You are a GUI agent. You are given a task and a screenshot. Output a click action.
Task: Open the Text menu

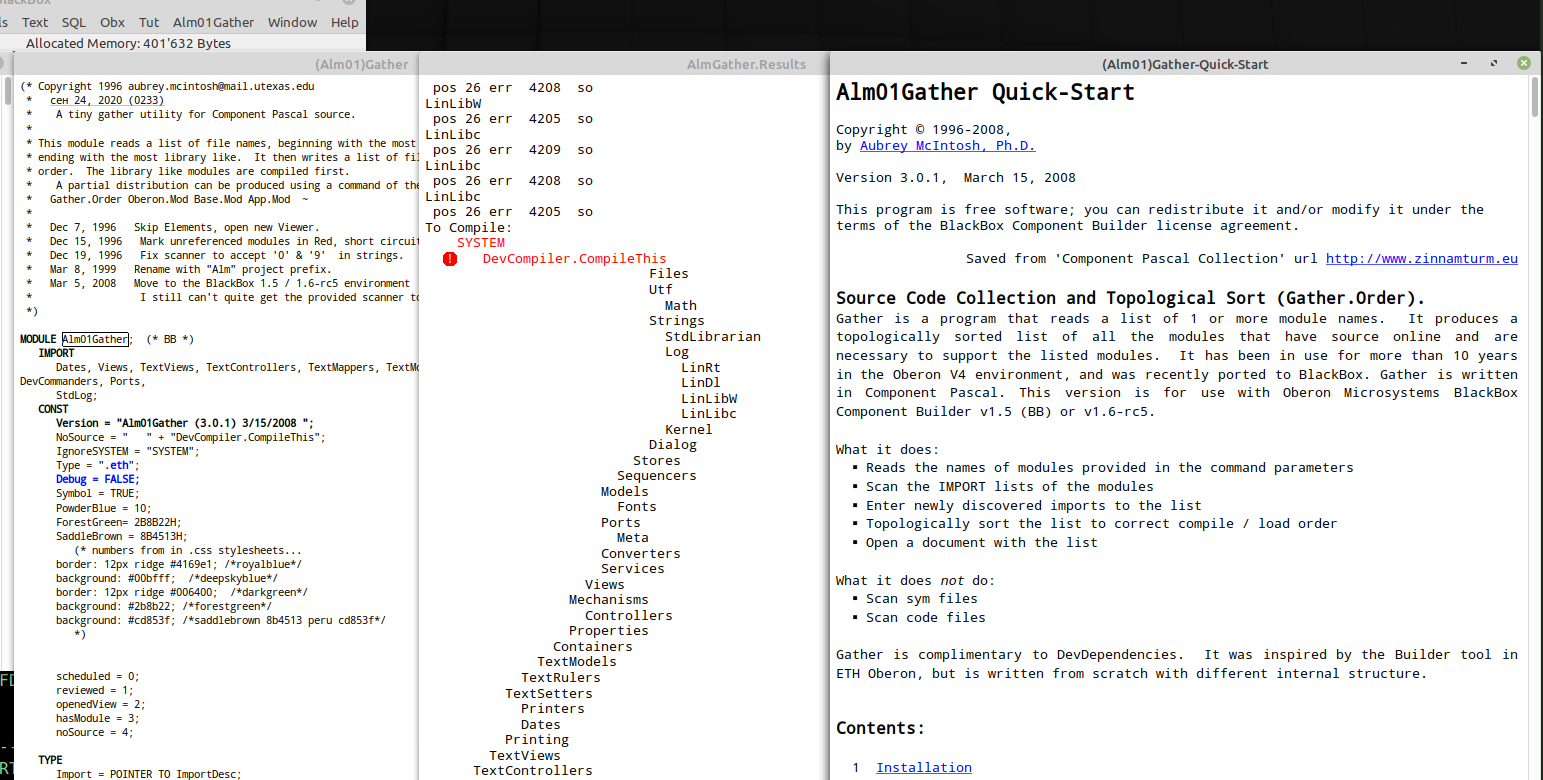[x=35, y=22]
